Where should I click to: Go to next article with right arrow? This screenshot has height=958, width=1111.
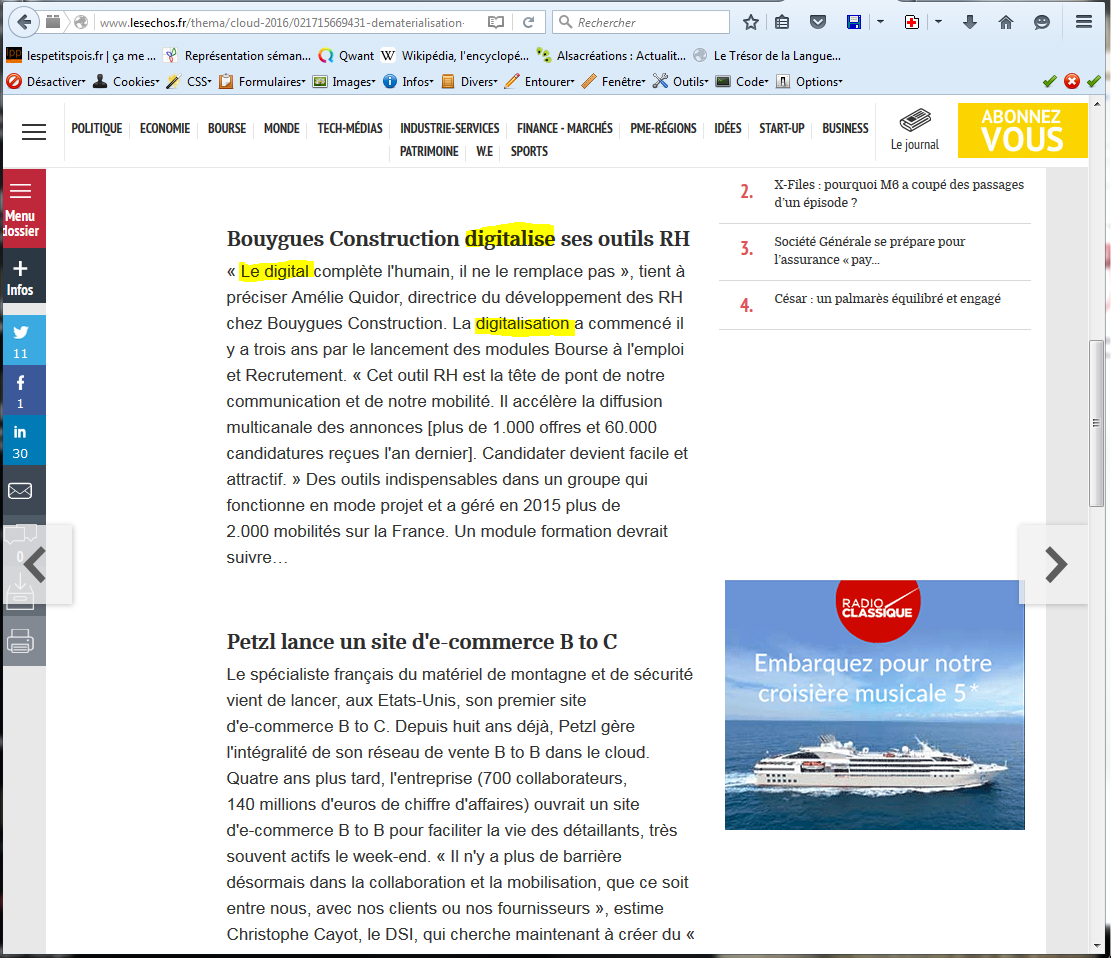click(x=1055, y=565)
